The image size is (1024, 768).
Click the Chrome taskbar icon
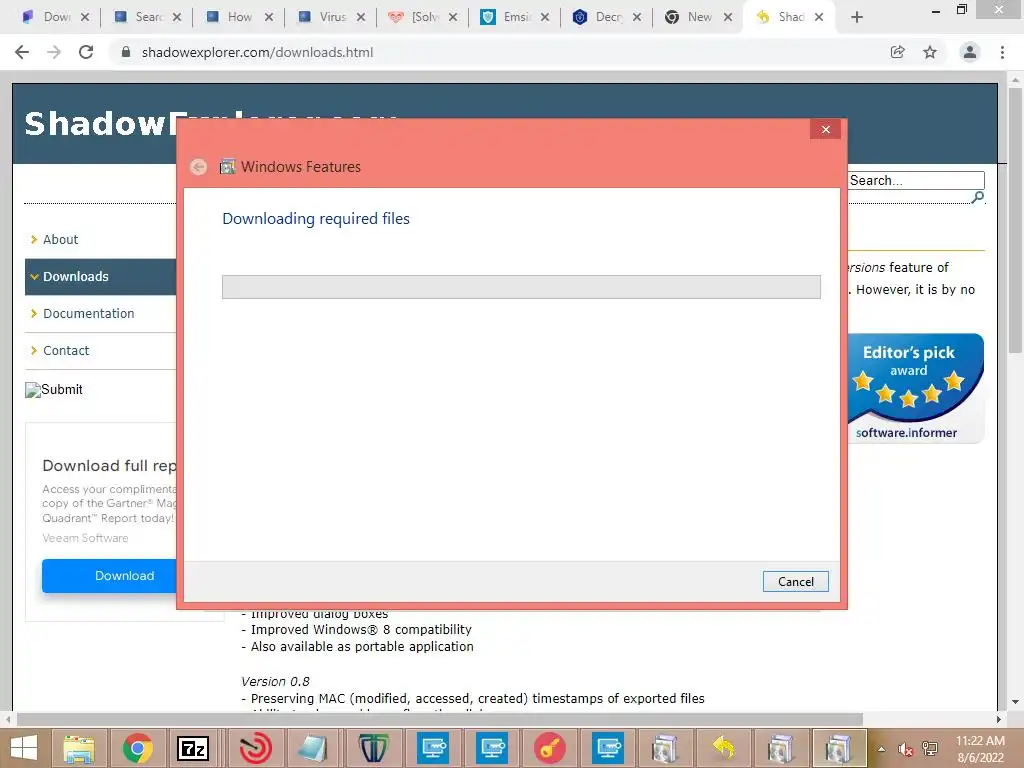coord(137,748)
